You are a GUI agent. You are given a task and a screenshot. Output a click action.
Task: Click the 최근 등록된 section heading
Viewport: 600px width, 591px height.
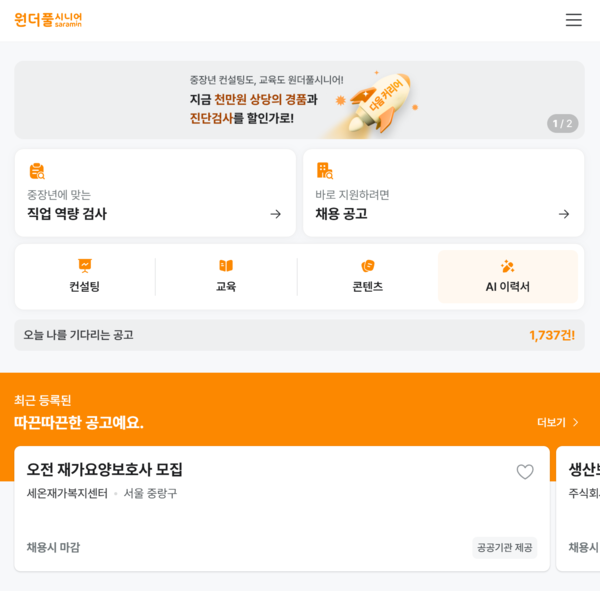(42, 400)
